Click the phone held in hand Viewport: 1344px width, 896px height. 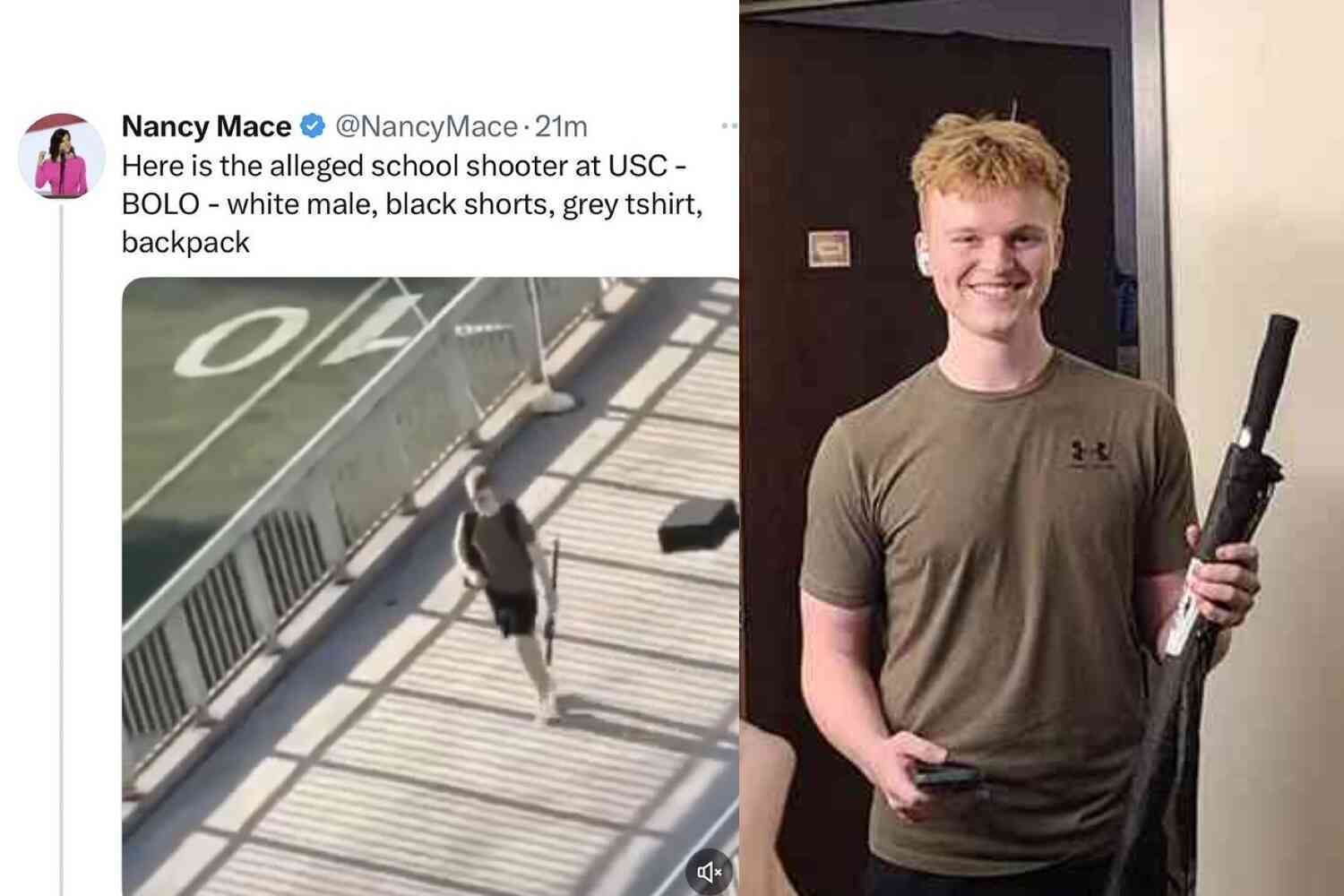(945, 774)
